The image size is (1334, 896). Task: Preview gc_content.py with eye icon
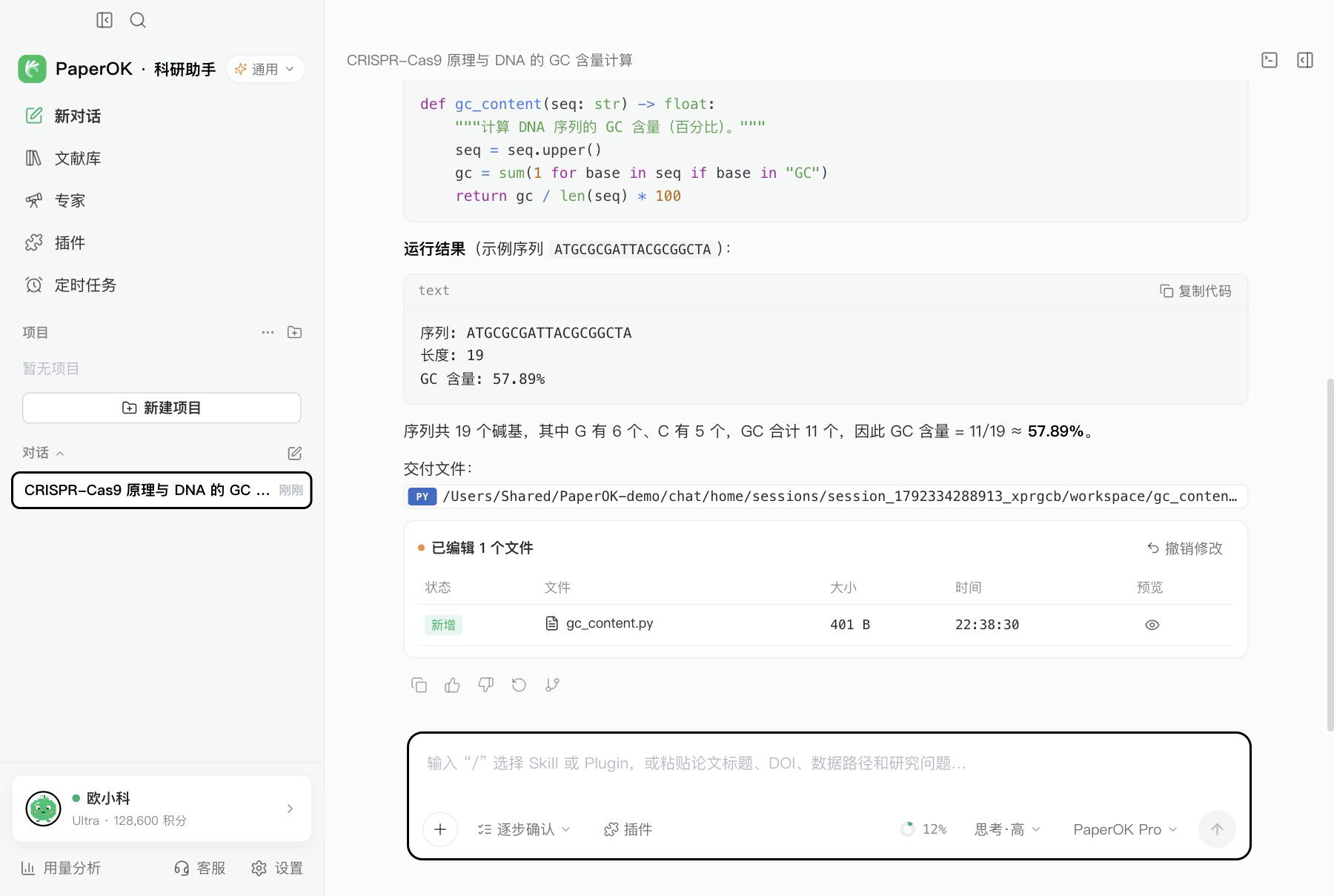[x=1152, y=625]
